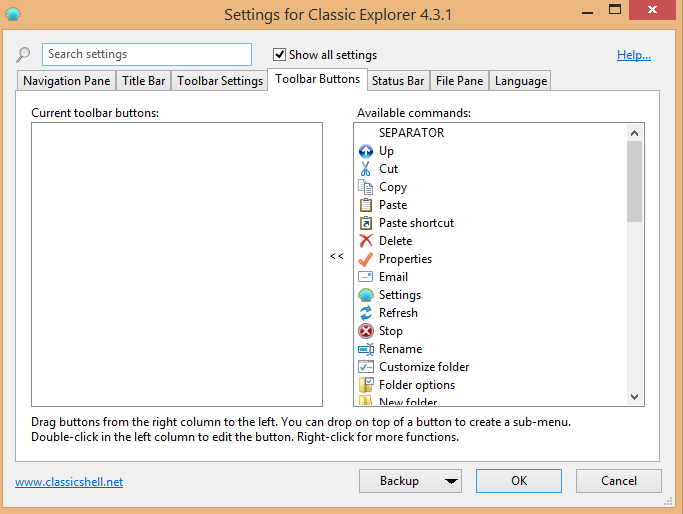Click the Search settings input field
This screenshot has height=514, width=683.
click(x=147, y=54)
